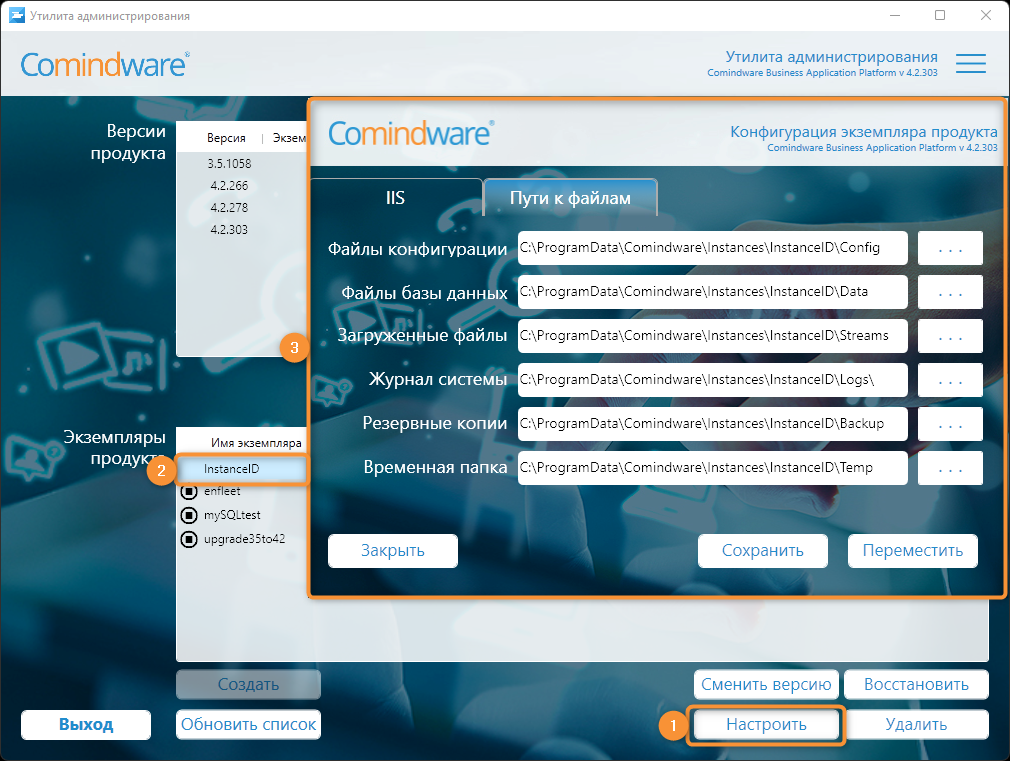1010x761 pixels.
Task: Minimize the Утилита администрирования window
Action: [895, 15]
